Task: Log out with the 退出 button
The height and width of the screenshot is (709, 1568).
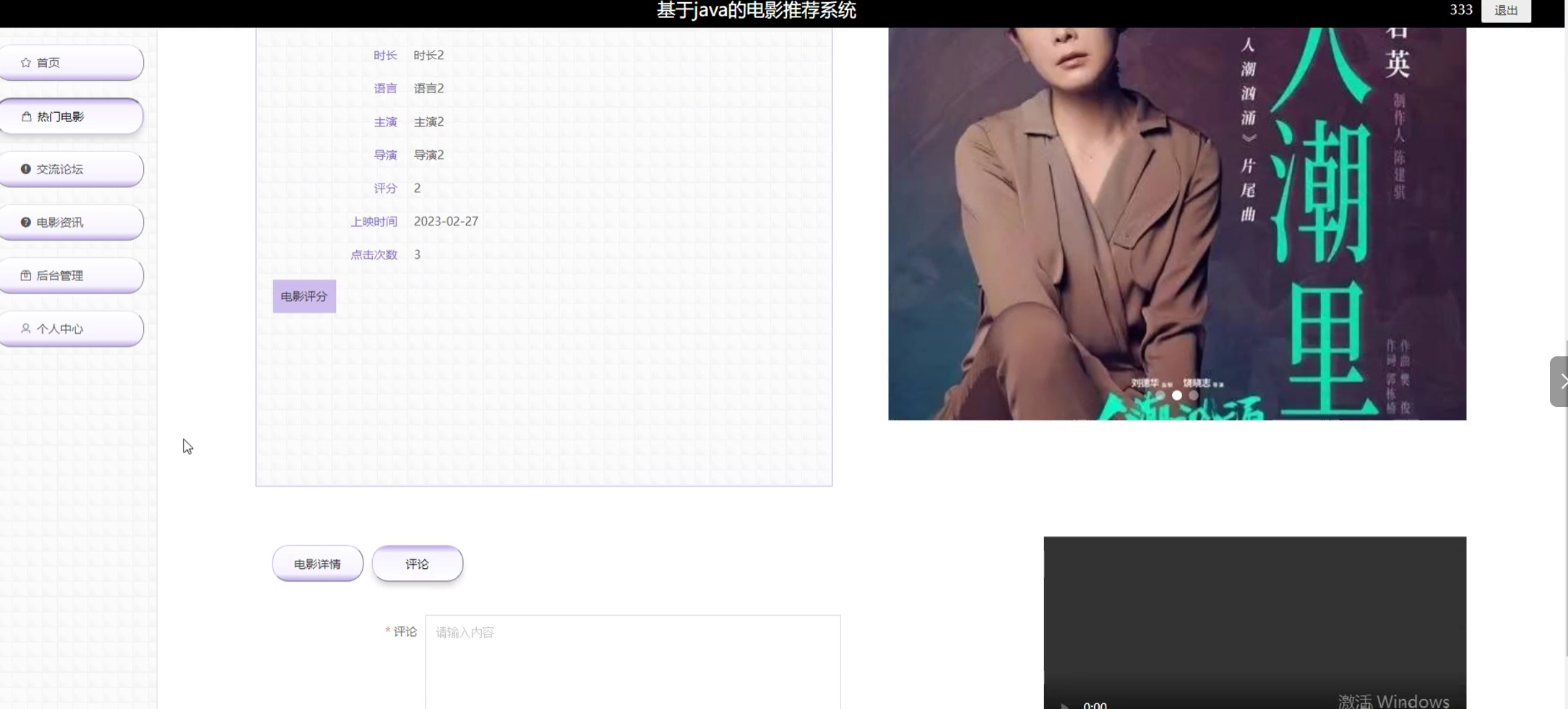Action: point(1506,10)
